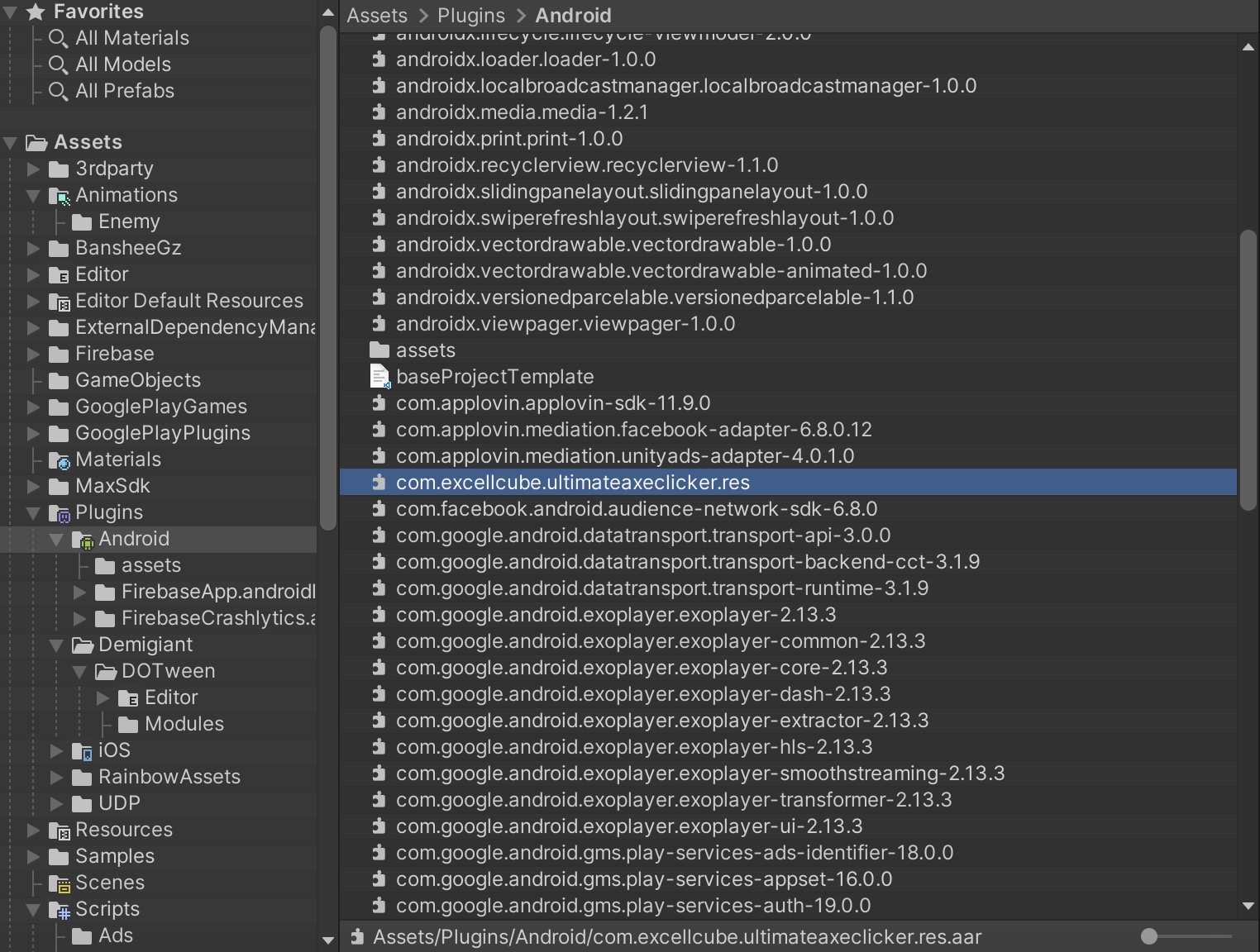Viewport: 1260px width, 952px height.
Task: Click the folder tree vertical scrollbar
Action: (327, 278)
